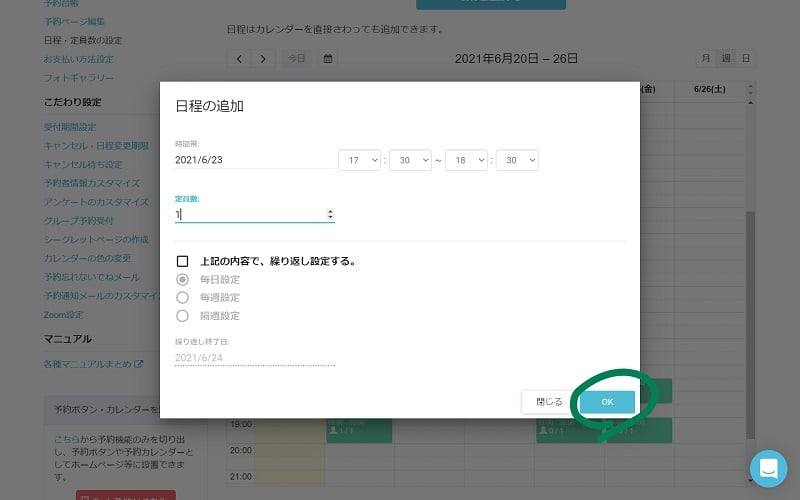Click the 今日 today button
The height and width of the screenshot is (500, 800).
coord(296,59)
